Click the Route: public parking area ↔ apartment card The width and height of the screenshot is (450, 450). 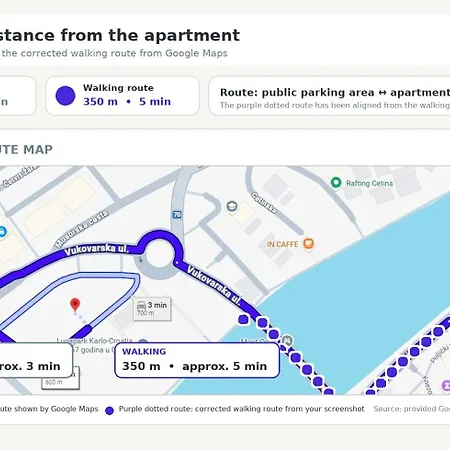329,96
